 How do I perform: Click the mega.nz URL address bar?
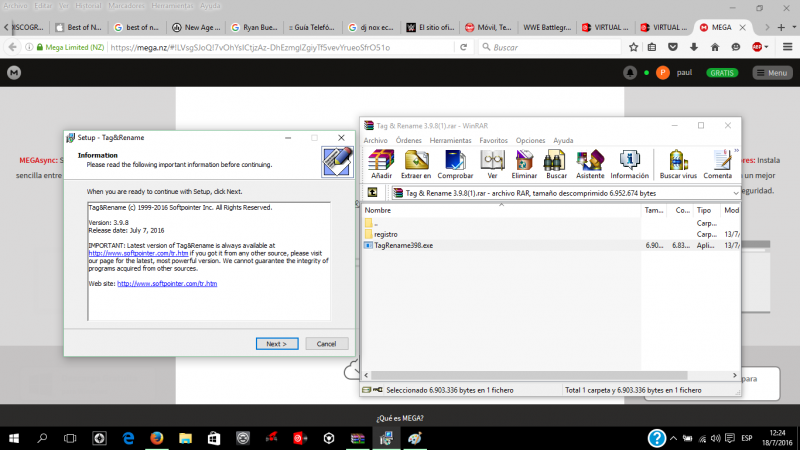coord(281,47)
